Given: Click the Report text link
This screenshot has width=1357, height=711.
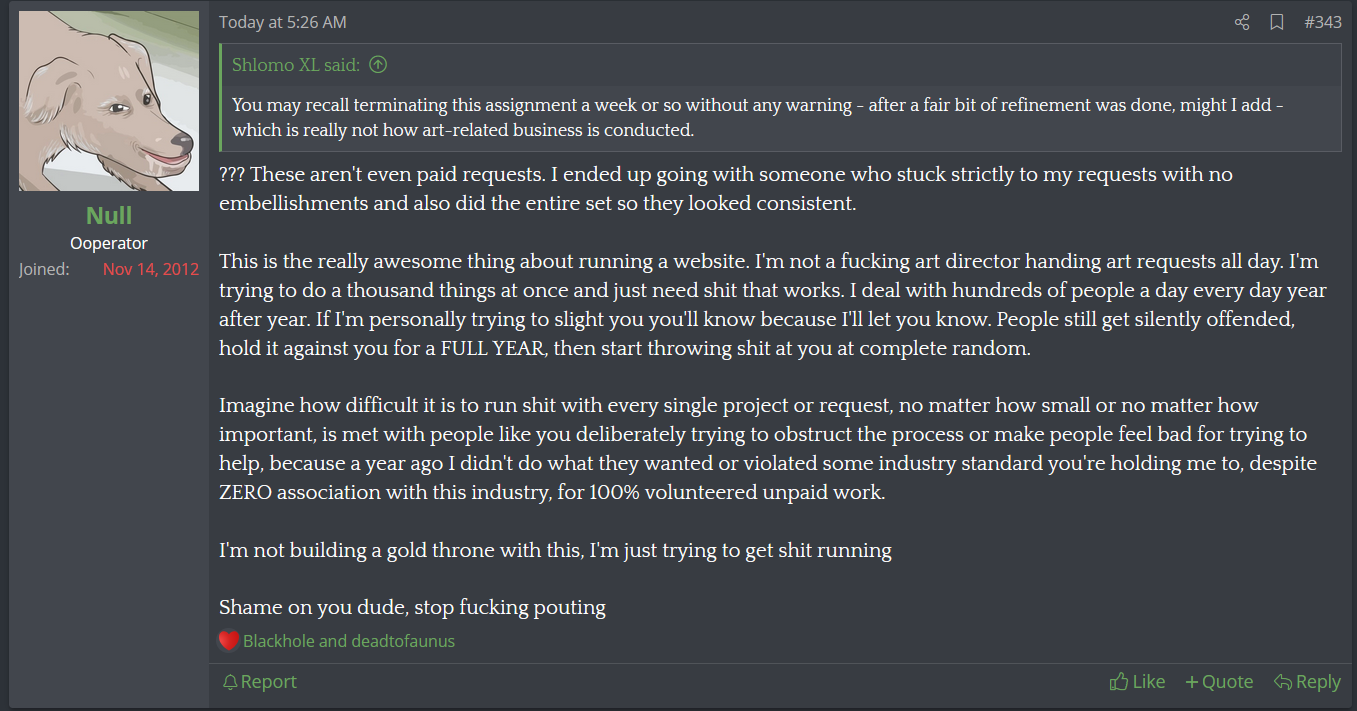Looking at the screenshot, I should [x=269, y=682].
